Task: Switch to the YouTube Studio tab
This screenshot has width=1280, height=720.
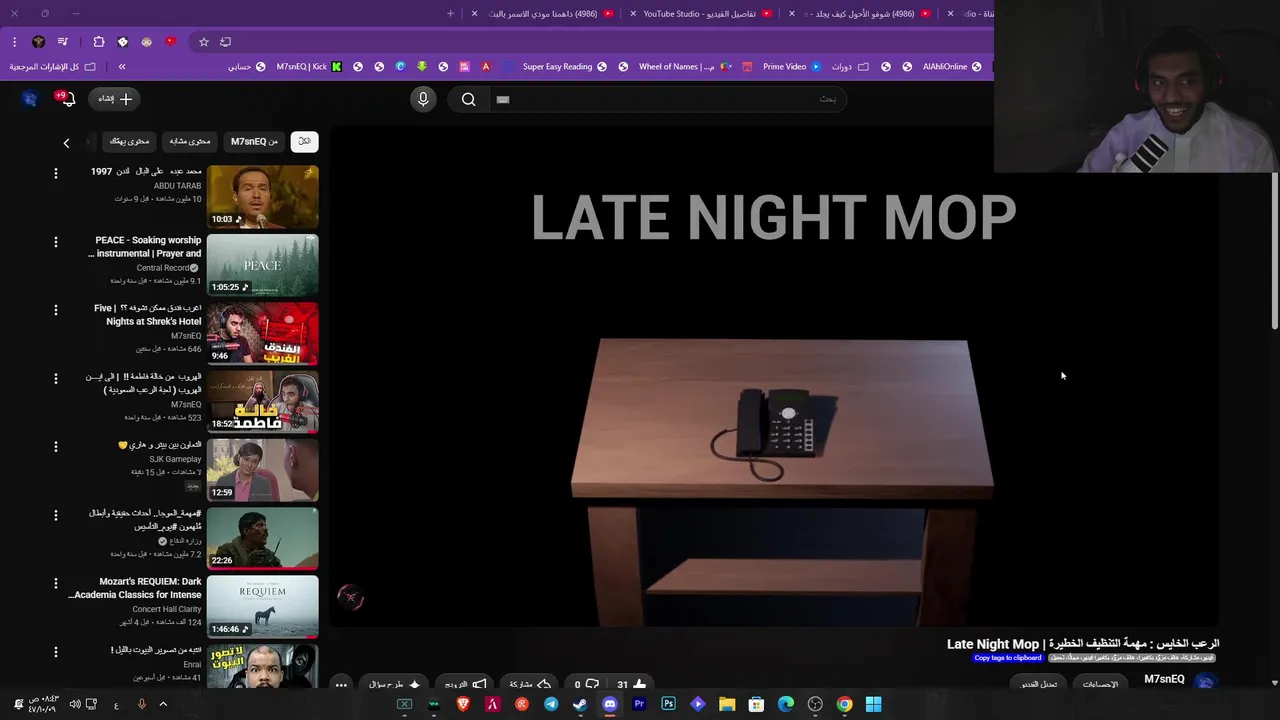Action: (699, 14)
